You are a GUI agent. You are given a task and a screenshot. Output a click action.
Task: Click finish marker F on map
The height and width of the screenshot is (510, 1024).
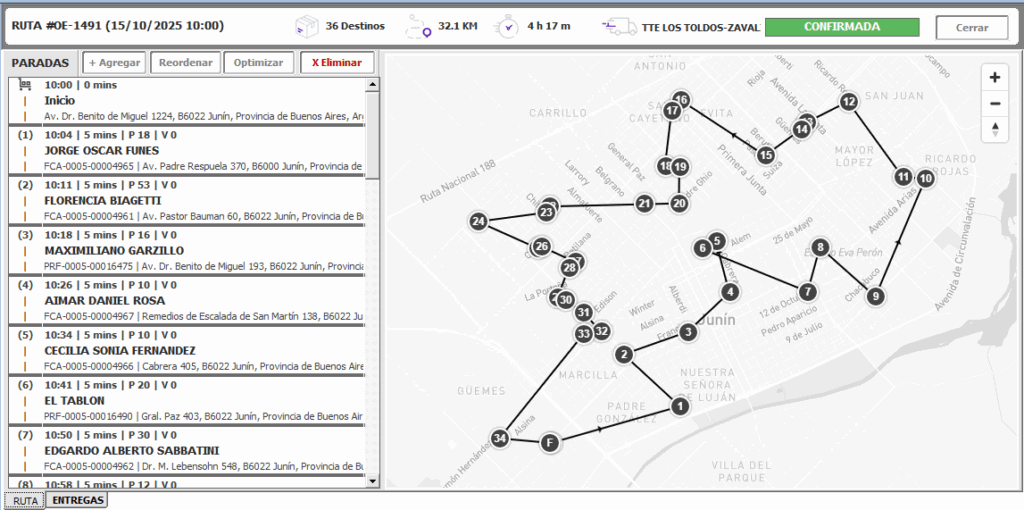tap(549, 441)
